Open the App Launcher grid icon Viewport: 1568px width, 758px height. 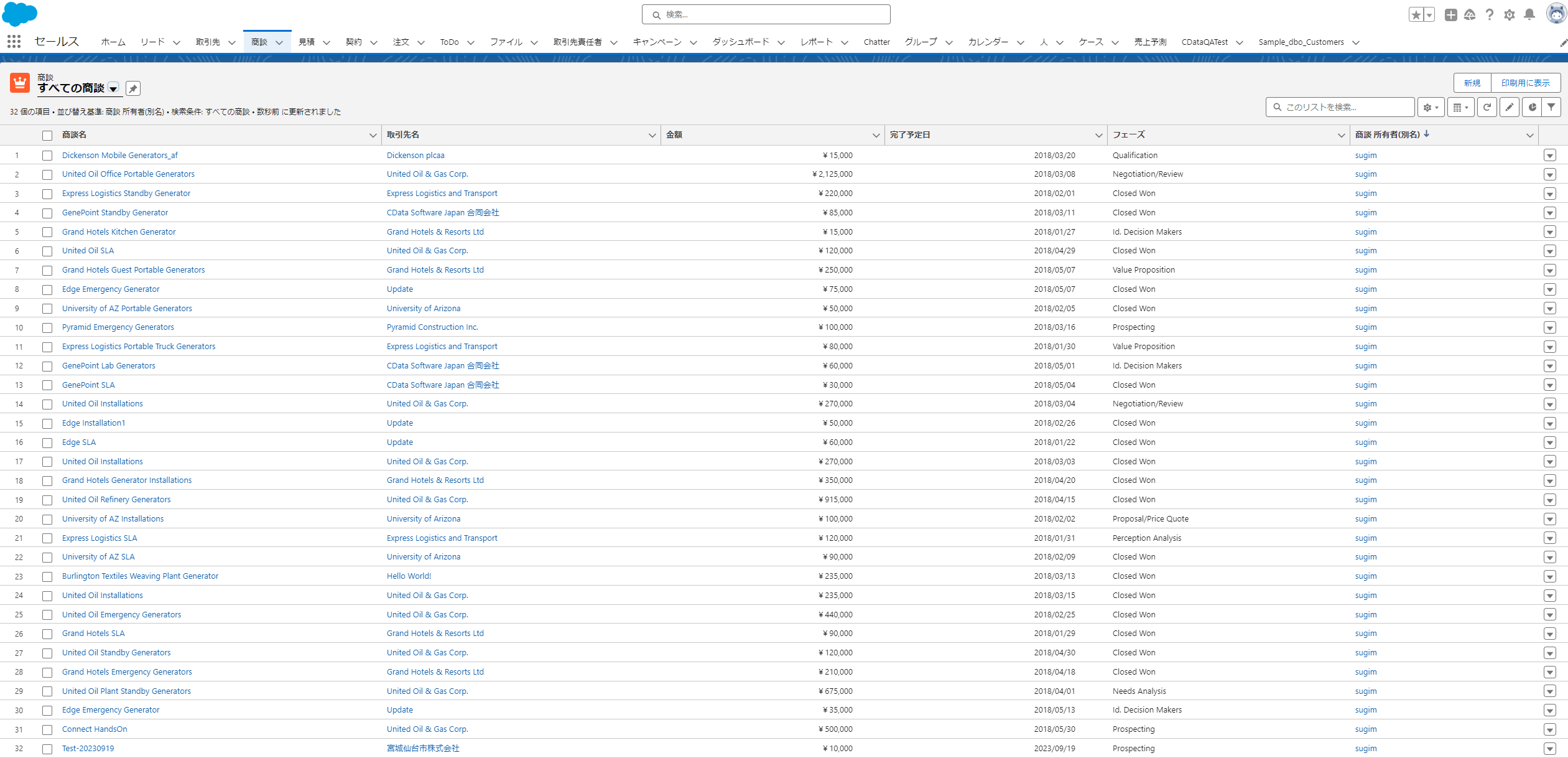[x=14, y=42]
